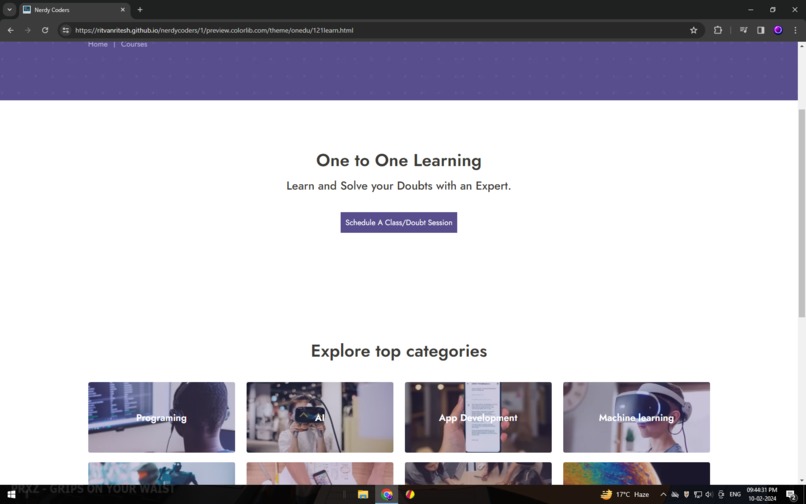Click the Chrome taskbar icon
This screenshot has width=806, height=504.
coord(387,495)
